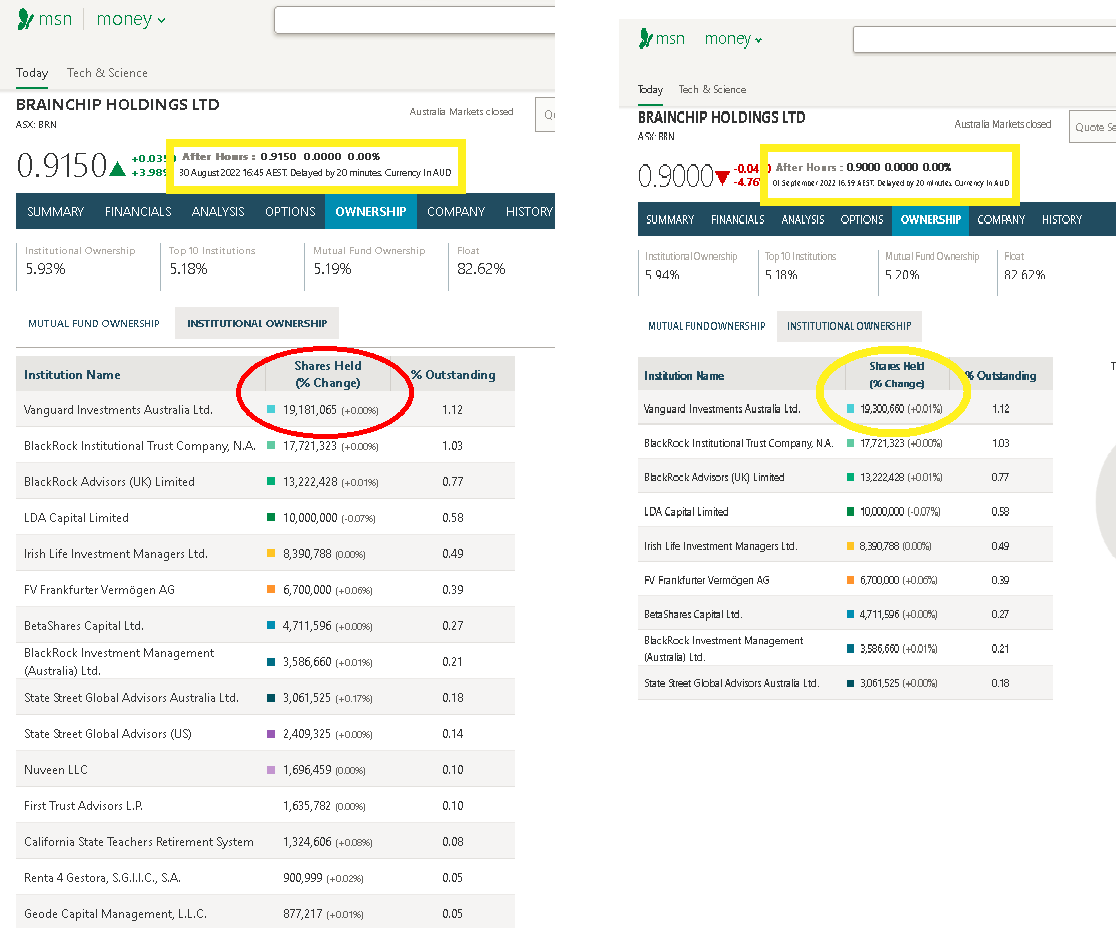Click Vanguard's cyan swatch next to 19,181,065

pos(271,410)
